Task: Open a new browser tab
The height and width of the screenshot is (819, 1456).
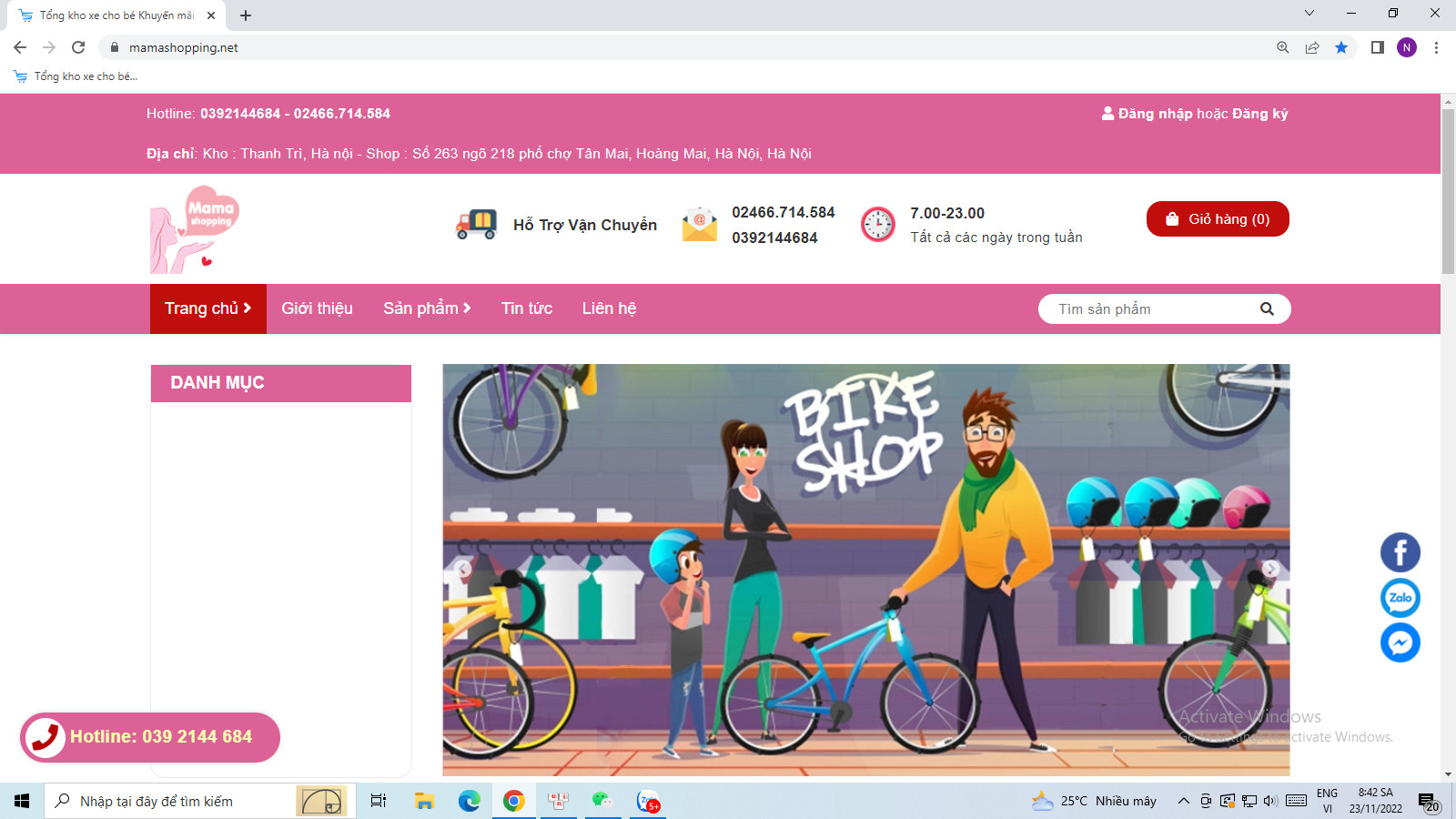Action: click(246, 15)
